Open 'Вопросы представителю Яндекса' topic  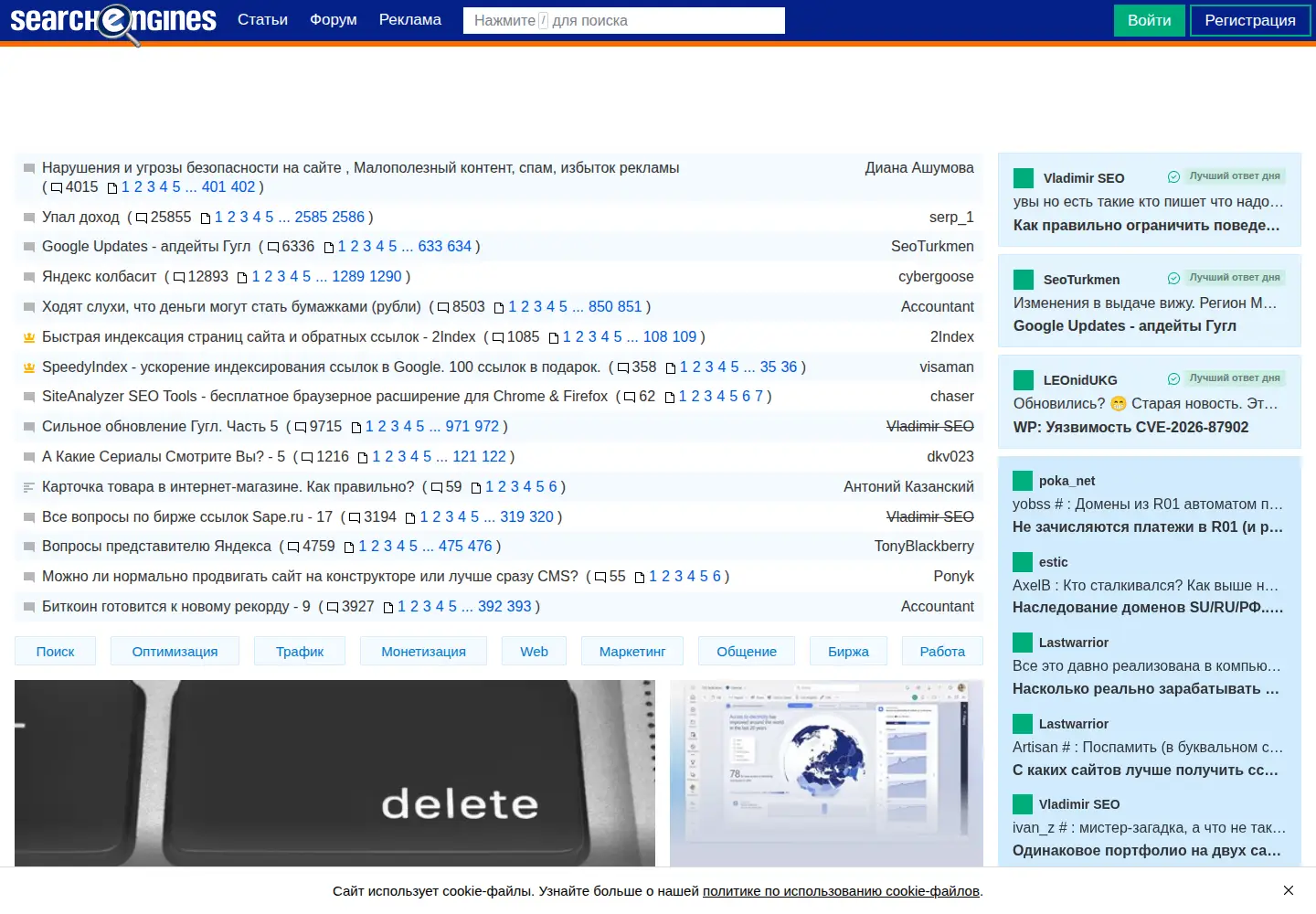tap(156, 547)
